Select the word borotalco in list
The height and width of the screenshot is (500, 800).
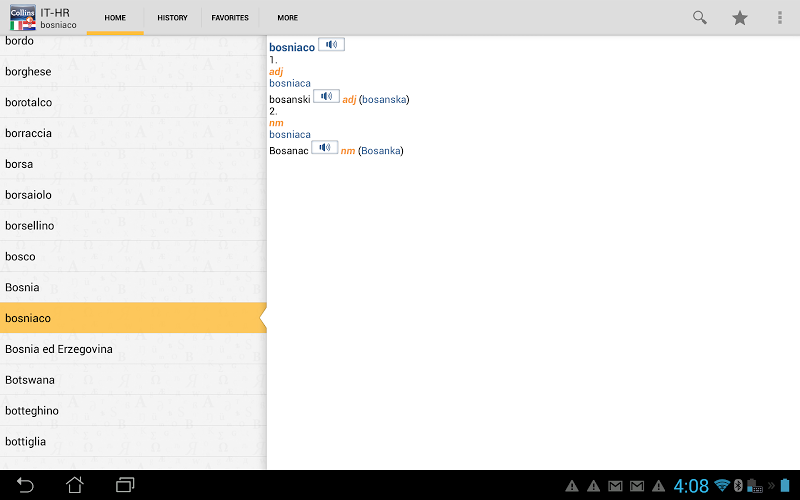click(x=133, y=103)
